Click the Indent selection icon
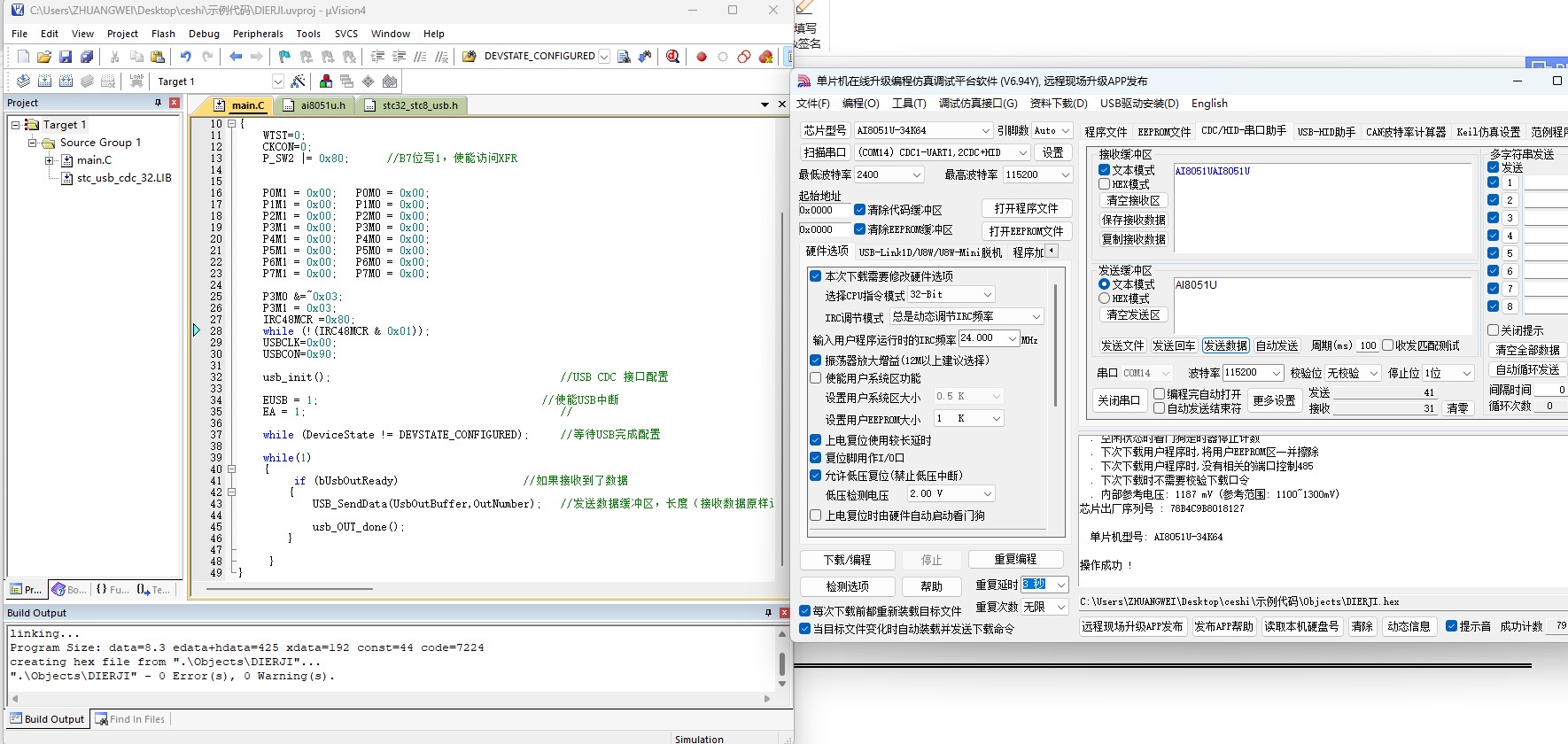 (377, 57)
